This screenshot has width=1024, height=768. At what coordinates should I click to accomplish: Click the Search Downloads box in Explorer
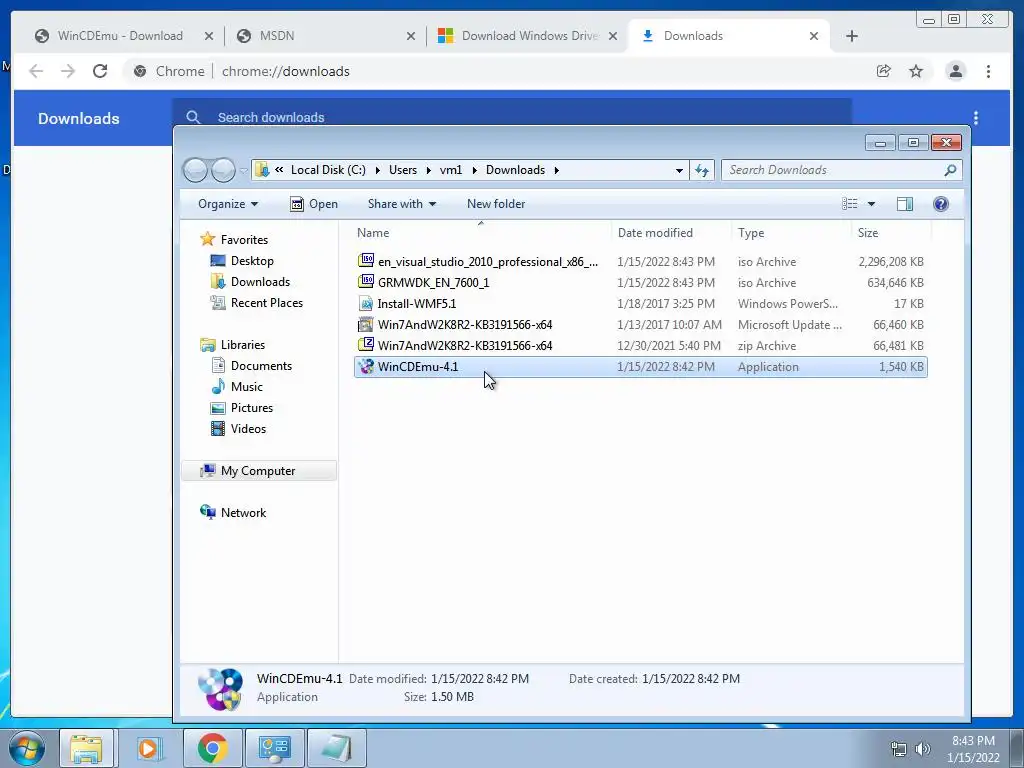click(842, 170)
